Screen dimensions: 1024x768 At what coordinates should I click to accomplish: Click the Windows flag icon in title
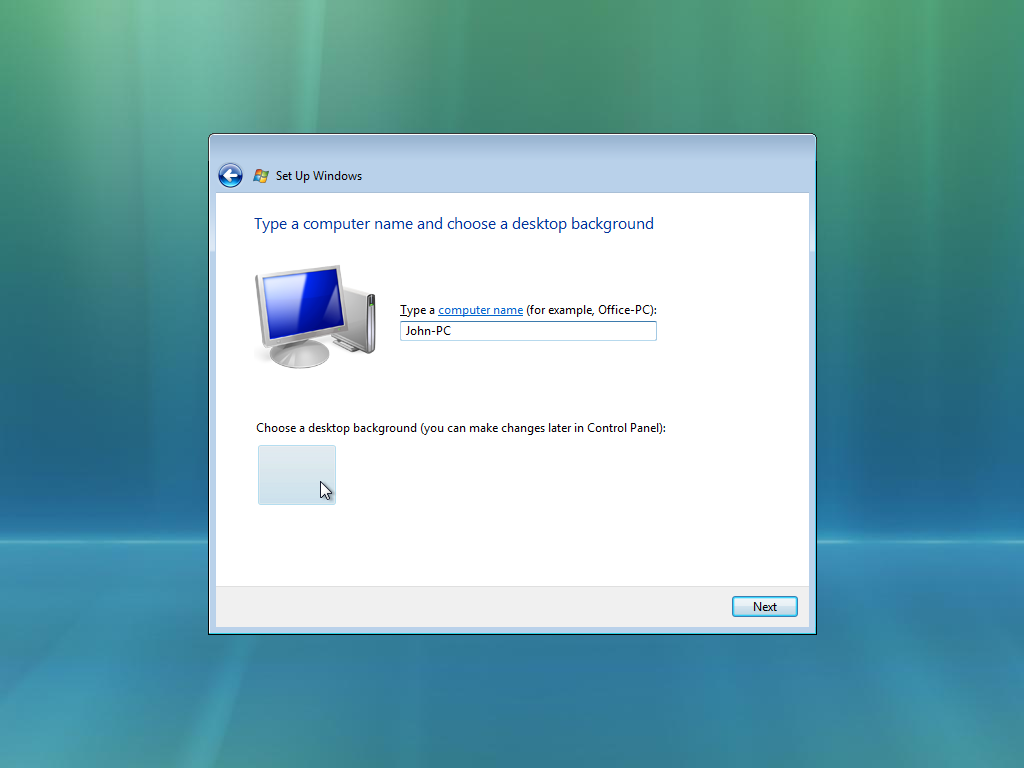tap(261, 176)
